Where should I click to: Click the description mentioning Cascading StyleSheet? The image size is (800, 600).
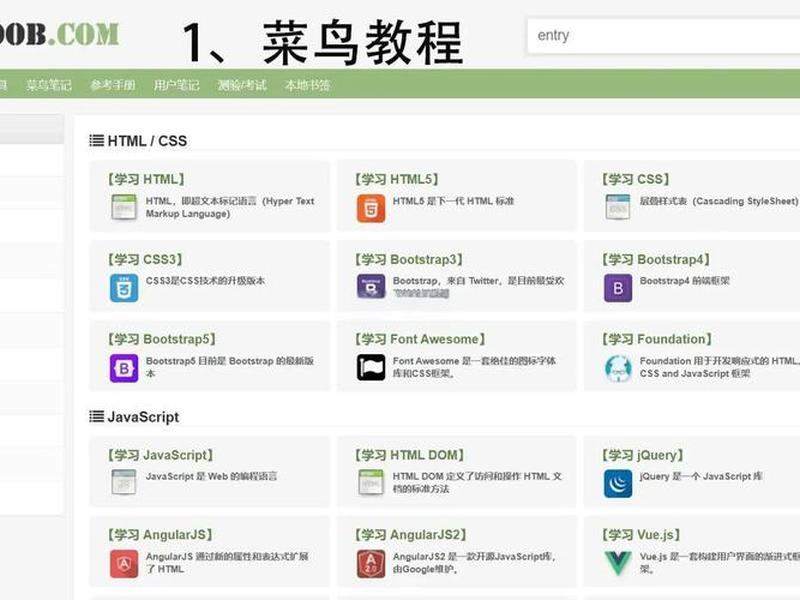(719, 201)
